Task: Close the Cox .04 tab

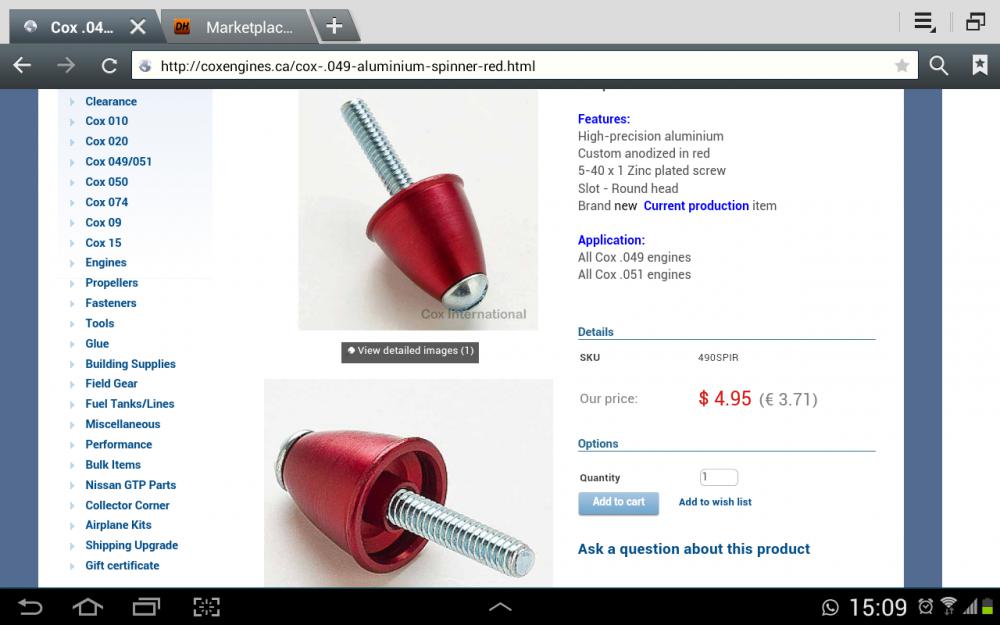Action: tap(138, 27)
